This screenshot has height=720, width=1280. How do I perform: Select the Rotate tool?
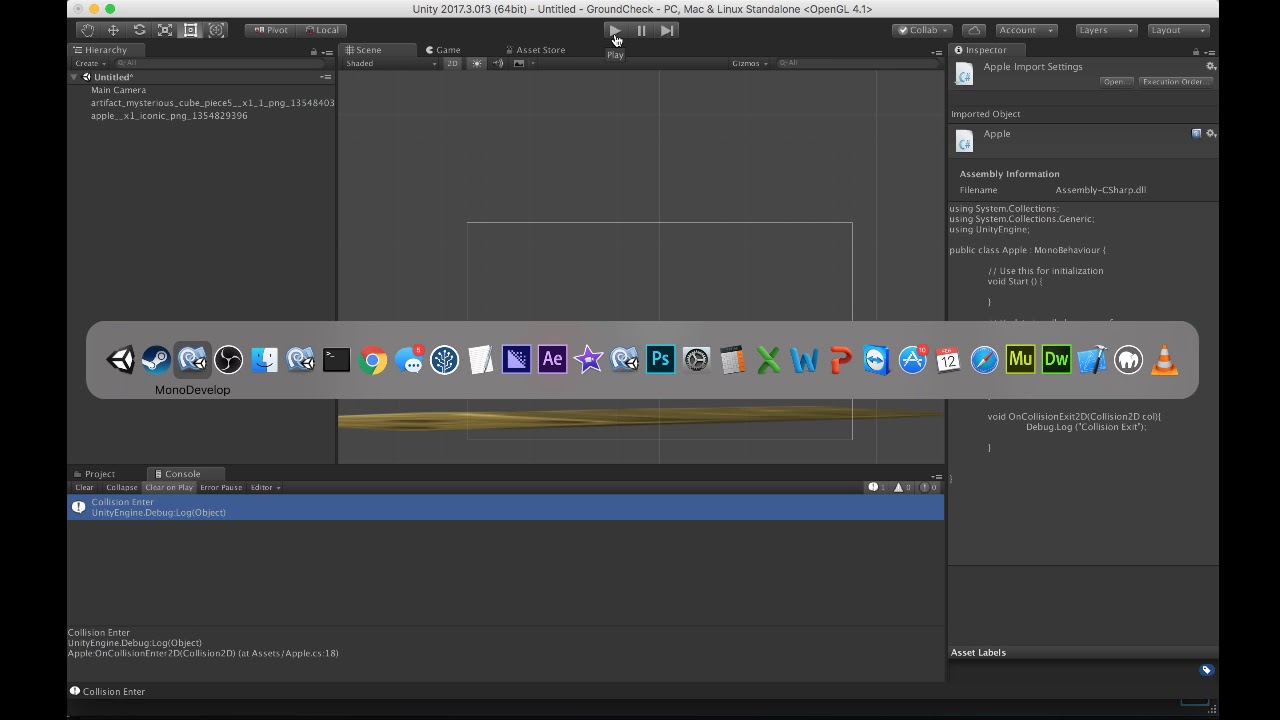pos(139,30)
